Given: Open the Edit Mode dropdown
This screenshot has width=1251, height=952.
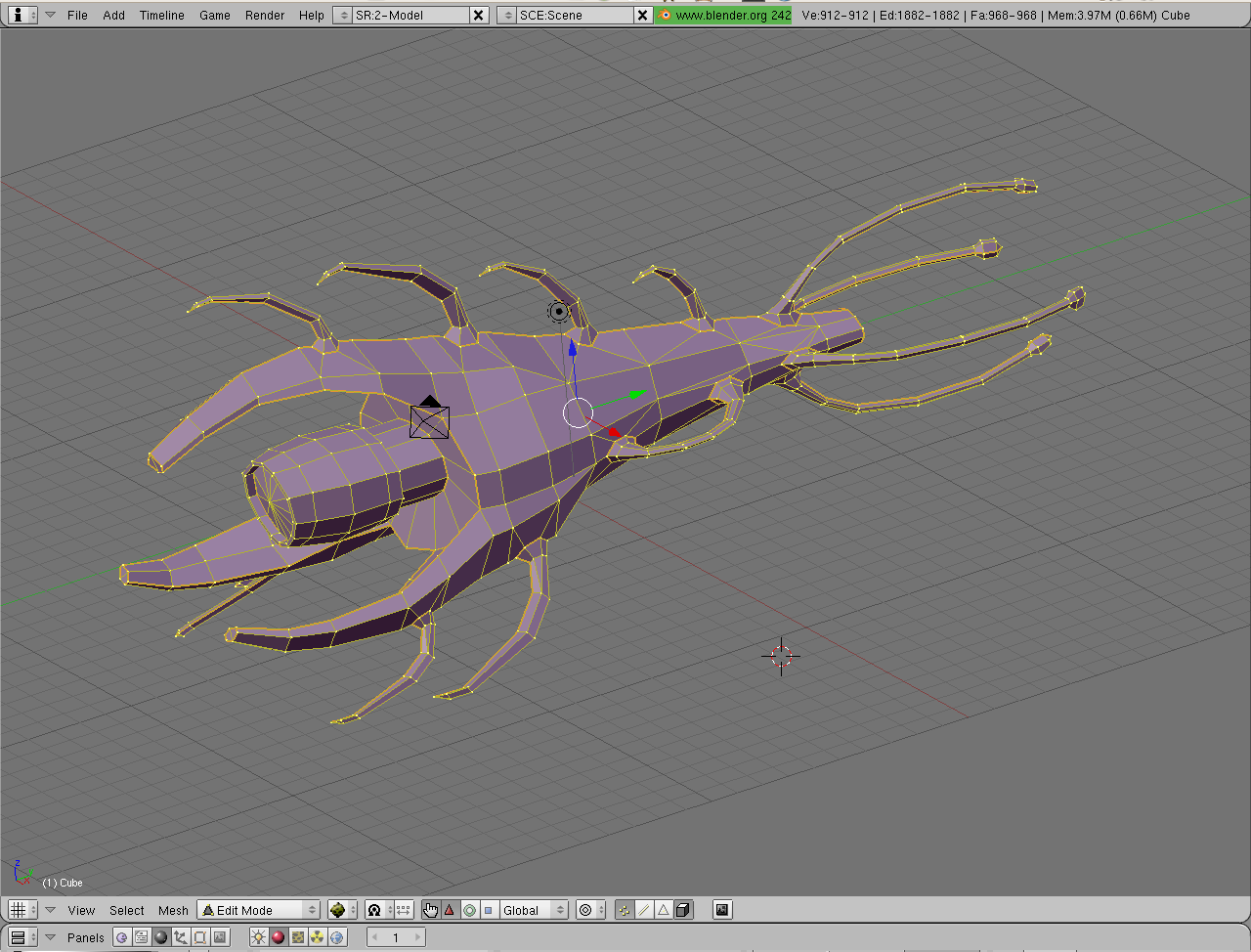Looking at the screenshot, I should tap(259, 910).
